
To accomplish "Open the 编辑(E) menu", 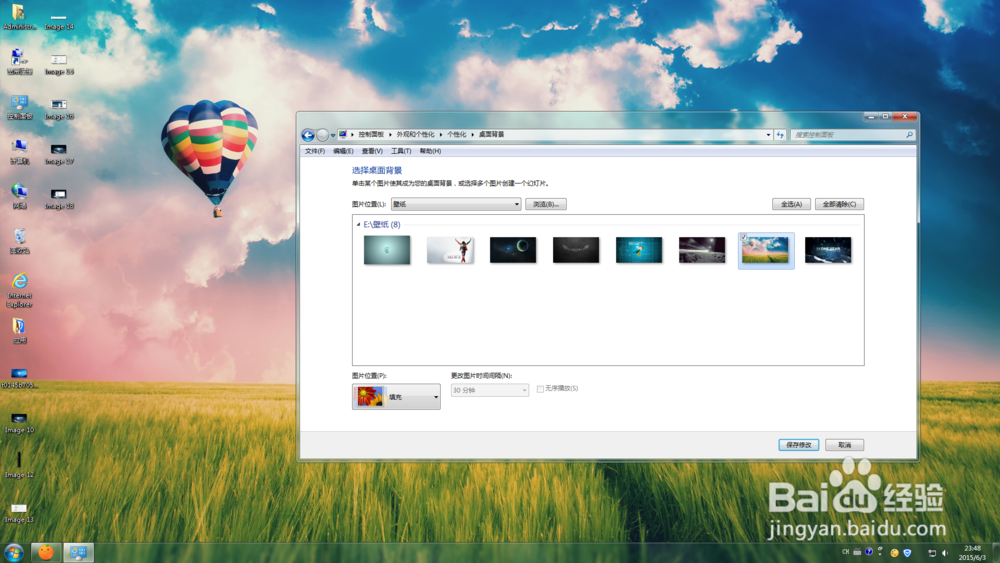I will point(343,151).
